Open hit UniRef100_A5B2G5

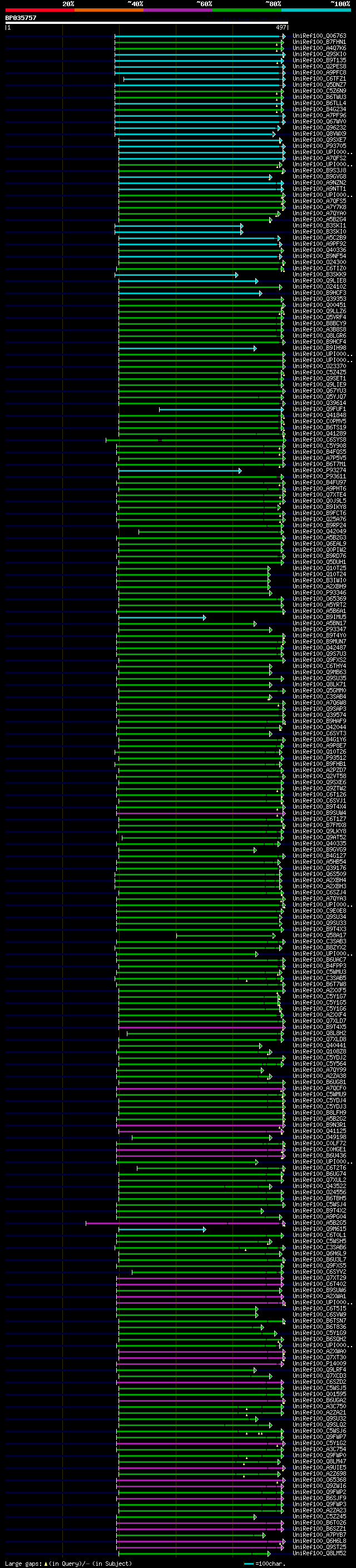[x=319, y=1222]
